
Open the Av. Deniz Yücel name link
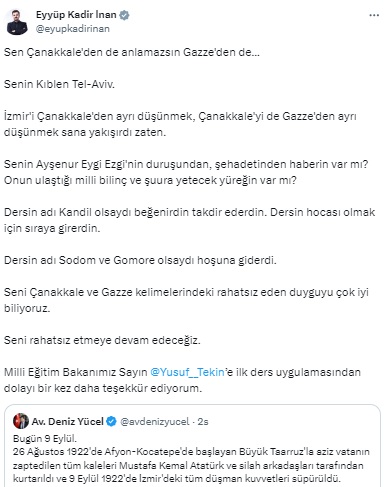[68, 422]
